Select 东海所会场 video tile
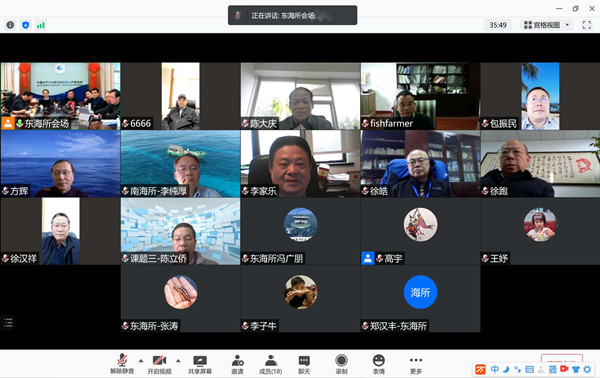Viewport: 600px width, 378px height. click(60, 96)
